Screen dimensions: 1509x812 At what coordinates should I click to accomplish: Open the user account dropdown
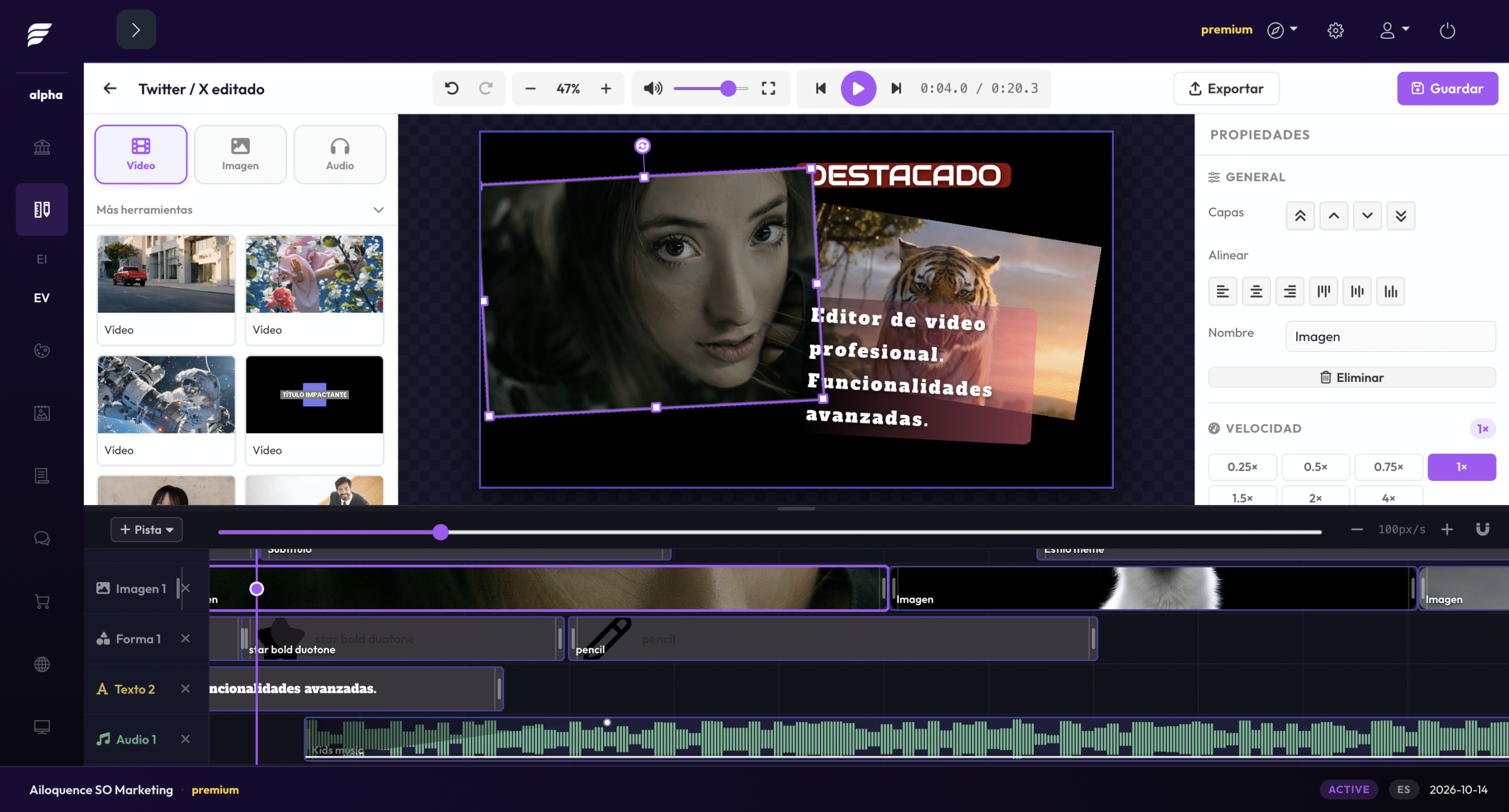click(x=1394, y=30)
